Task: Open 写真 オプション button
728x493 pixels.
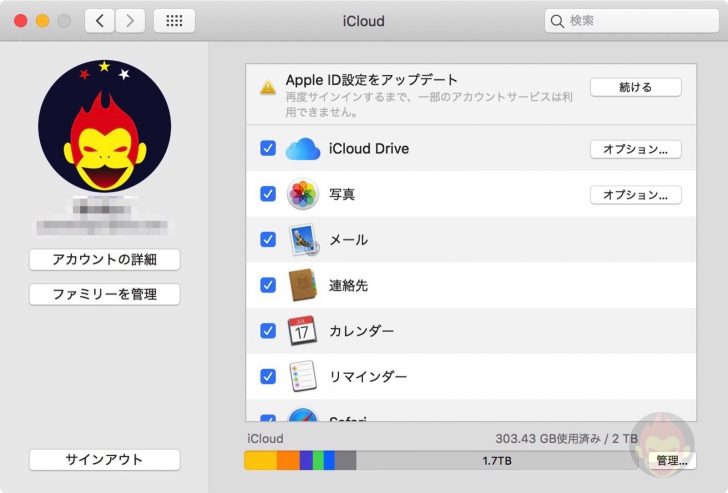Action: click(636, 195)
